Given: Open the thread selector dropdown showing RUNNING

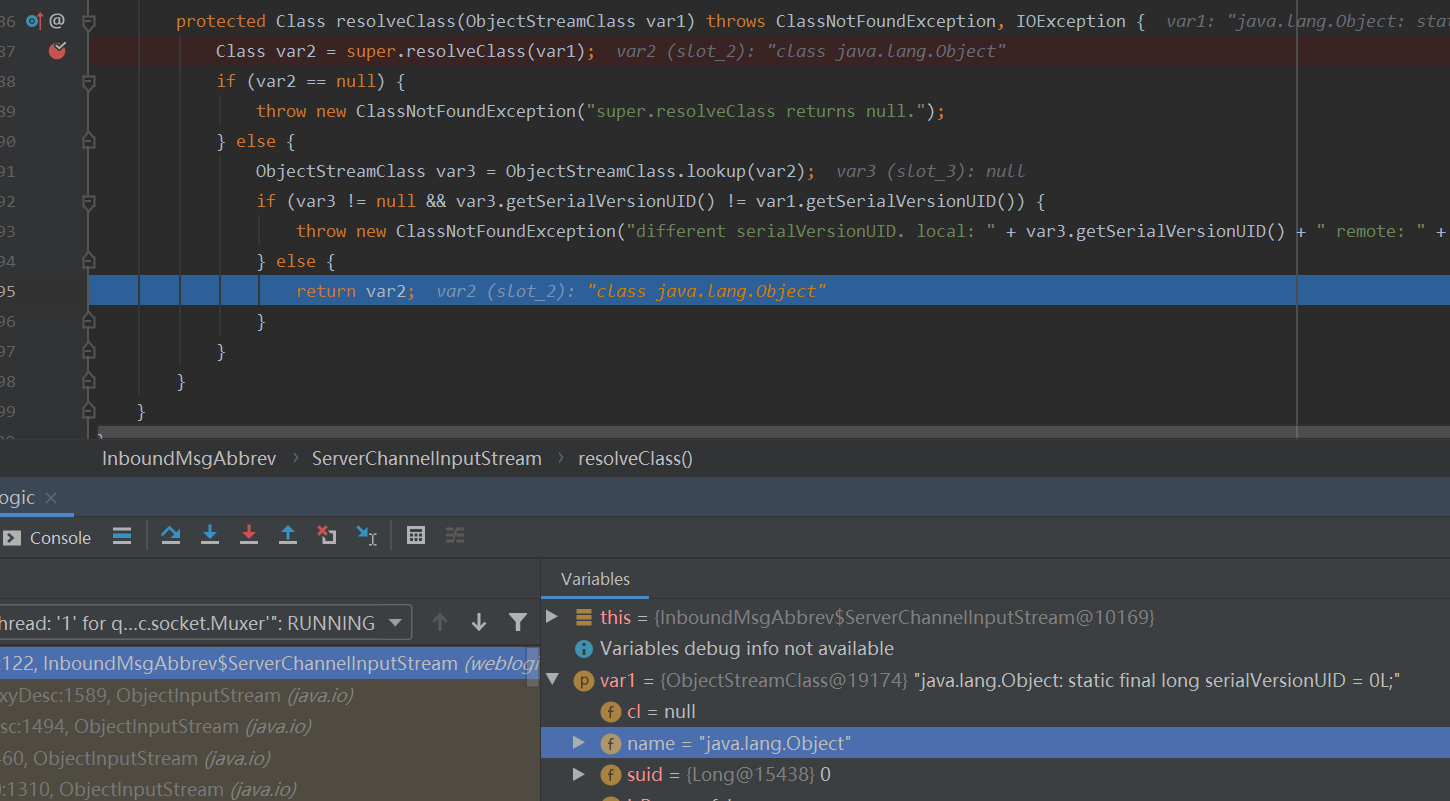Looking at the screenshot, I should 205,623.
